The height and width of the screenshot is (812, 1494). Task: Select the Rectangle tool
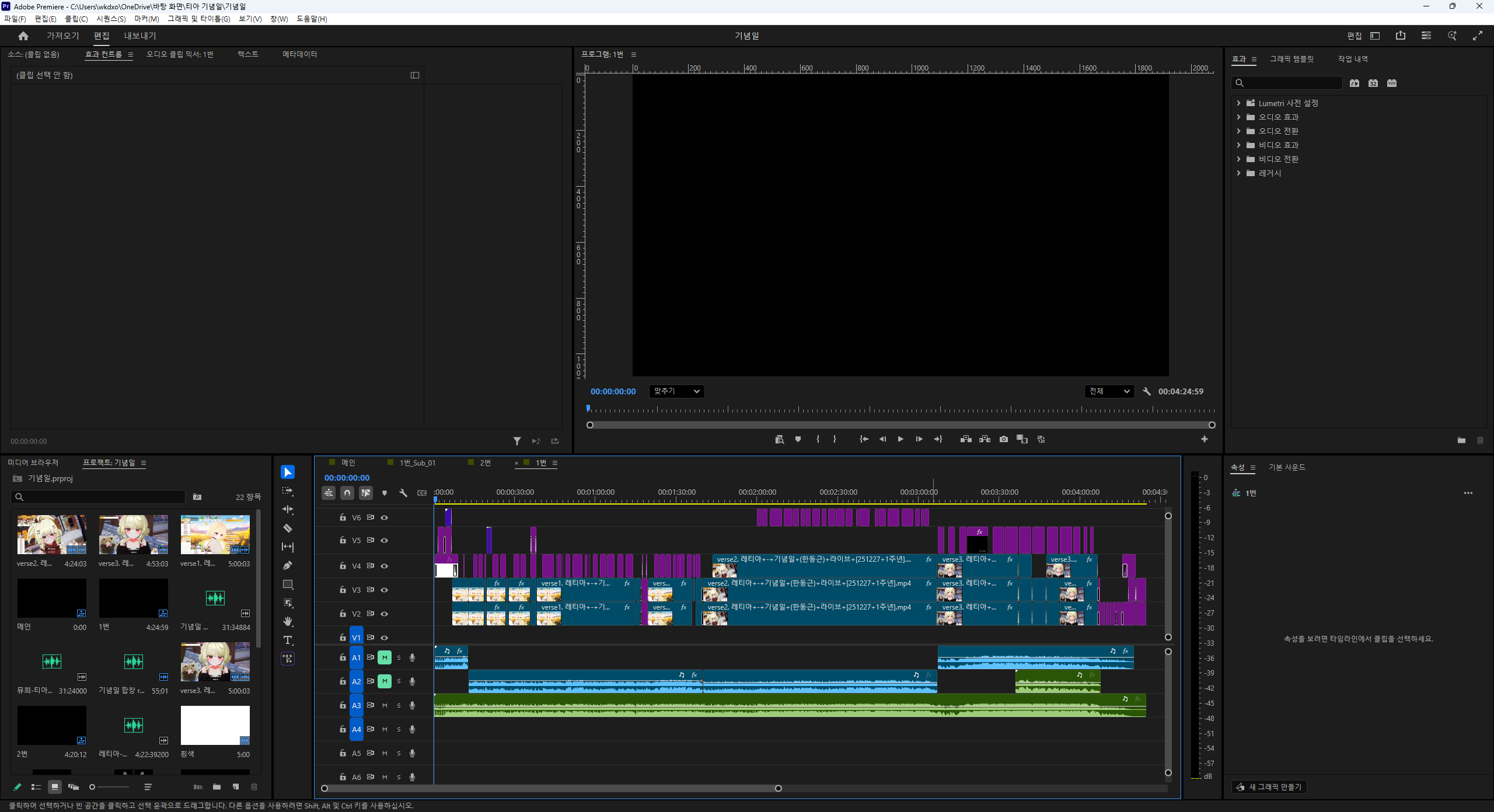click(x=288, y=584)
